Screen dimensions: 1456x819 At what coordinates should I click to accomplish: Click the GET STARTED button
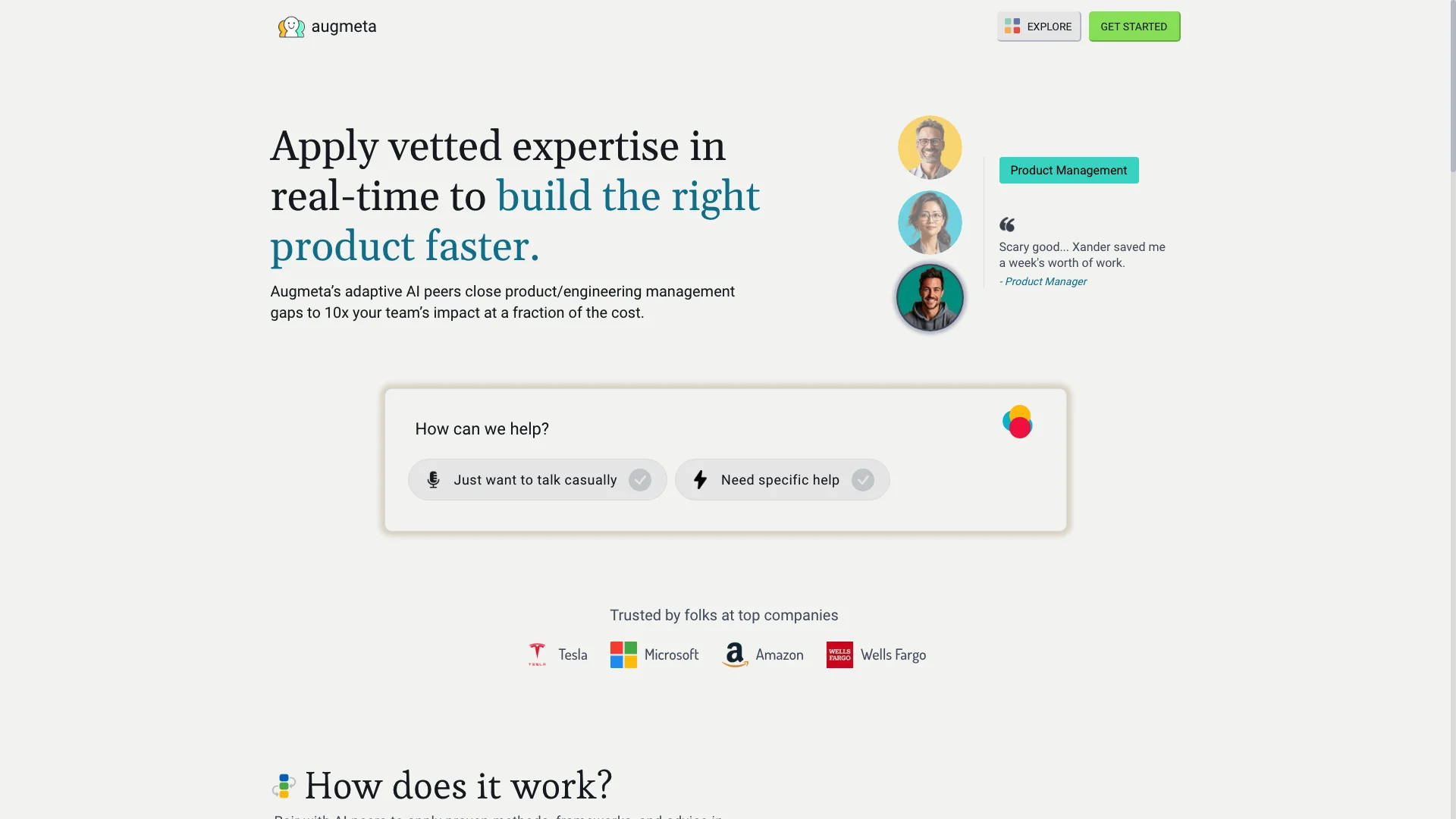pyautogui.click(x=1134, y=26)
